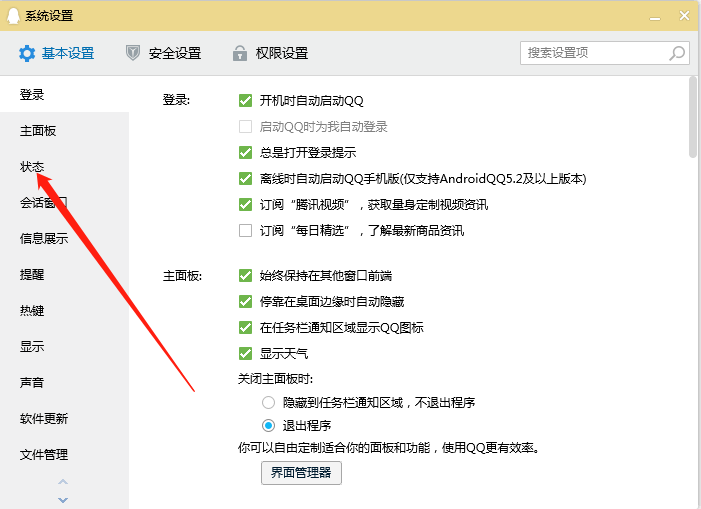Click the sidebar up chevron arrow
The image size is (701, 509).
pos(63,482)
